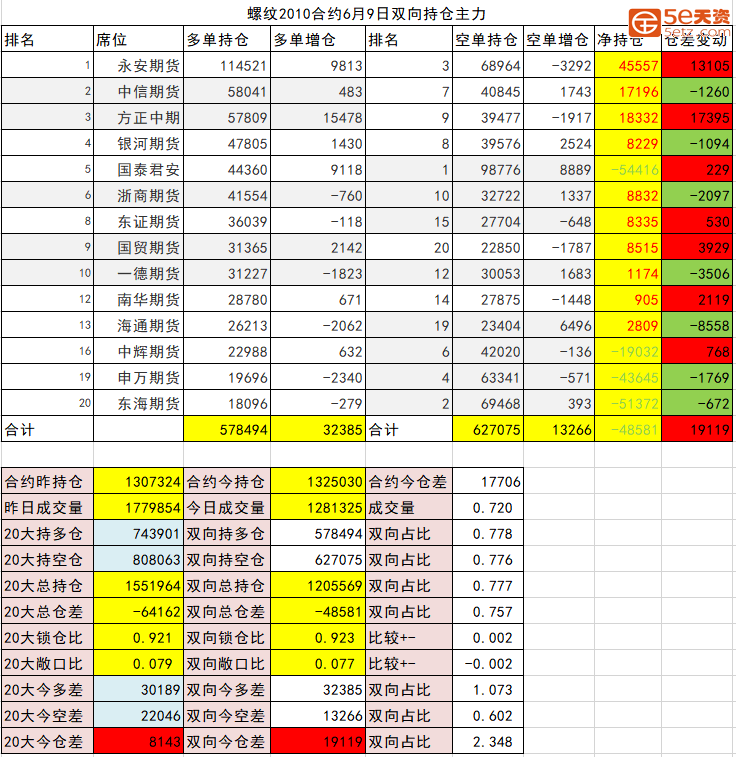The width and height of the screenshot is (736, 757).
Task: Click the 方正中期 seat cell
Action: [139, 117]
